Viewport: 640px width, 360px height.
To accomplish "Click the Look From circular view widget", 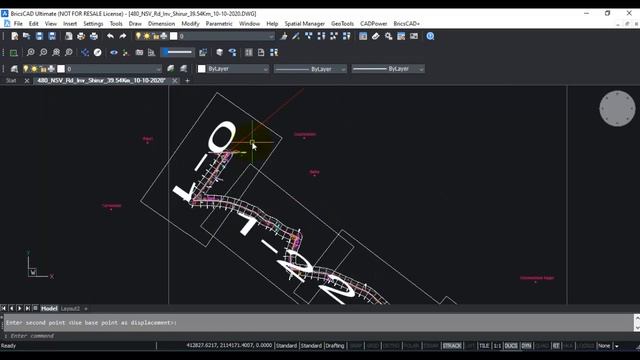I will click(x=617, y=109).
